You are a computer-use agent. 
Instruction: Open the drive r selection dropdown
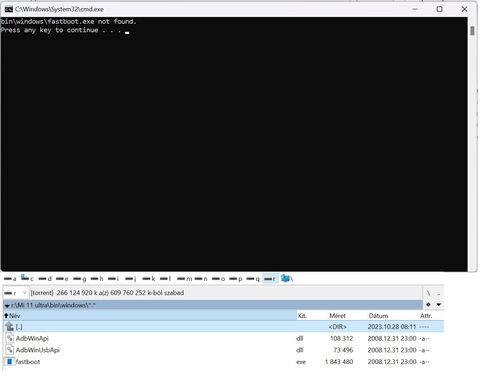point(15,293)
